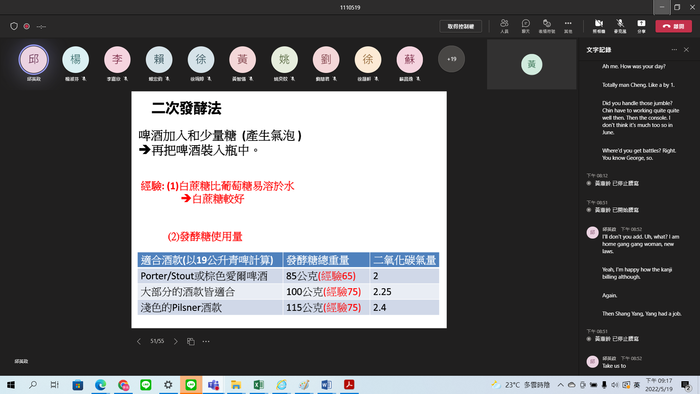Open Excel from the taskbar

(x=258, y=385)
